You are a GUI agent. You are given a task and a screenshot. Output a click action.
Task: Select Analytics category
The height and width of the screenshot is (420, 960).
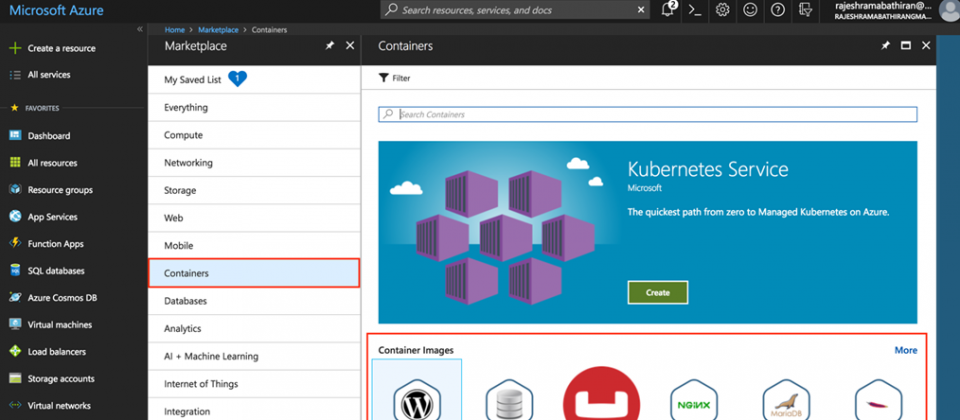(x=253, y=329)
